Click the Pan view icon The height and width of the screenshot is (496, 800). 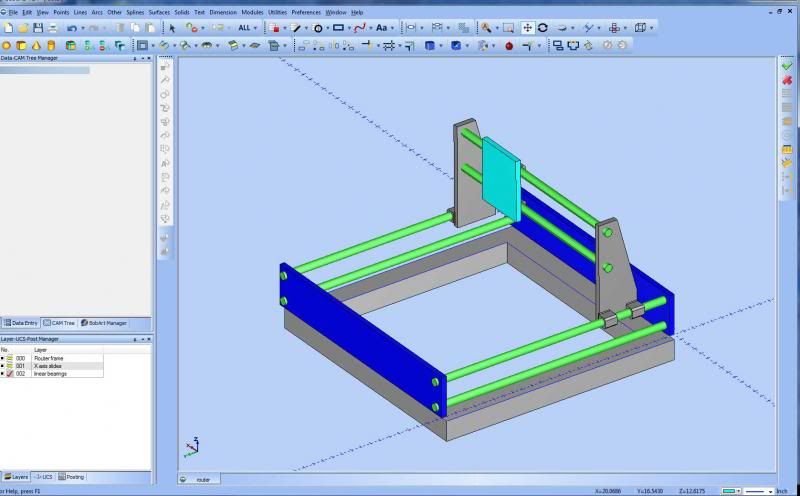pyautogui.click(x=527, y=28)
